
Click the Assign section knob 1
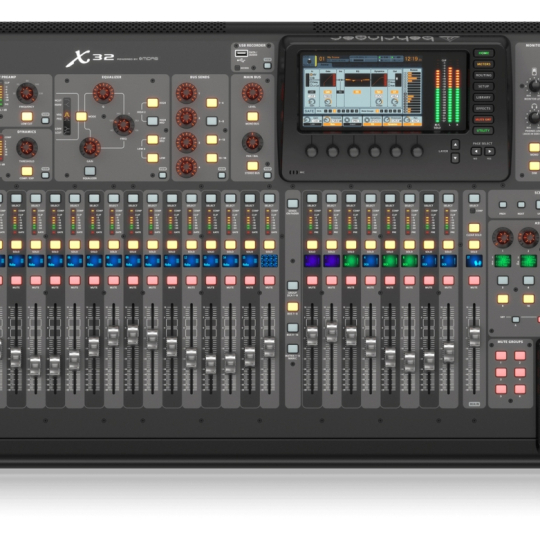(502, 238)
